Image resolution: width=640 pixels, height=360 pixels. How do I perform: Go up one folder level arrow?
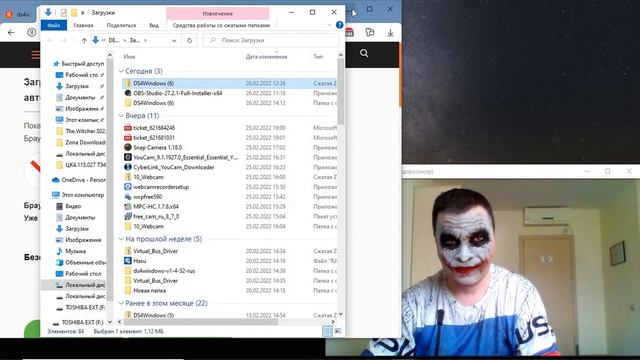click(x=84, y=40)
